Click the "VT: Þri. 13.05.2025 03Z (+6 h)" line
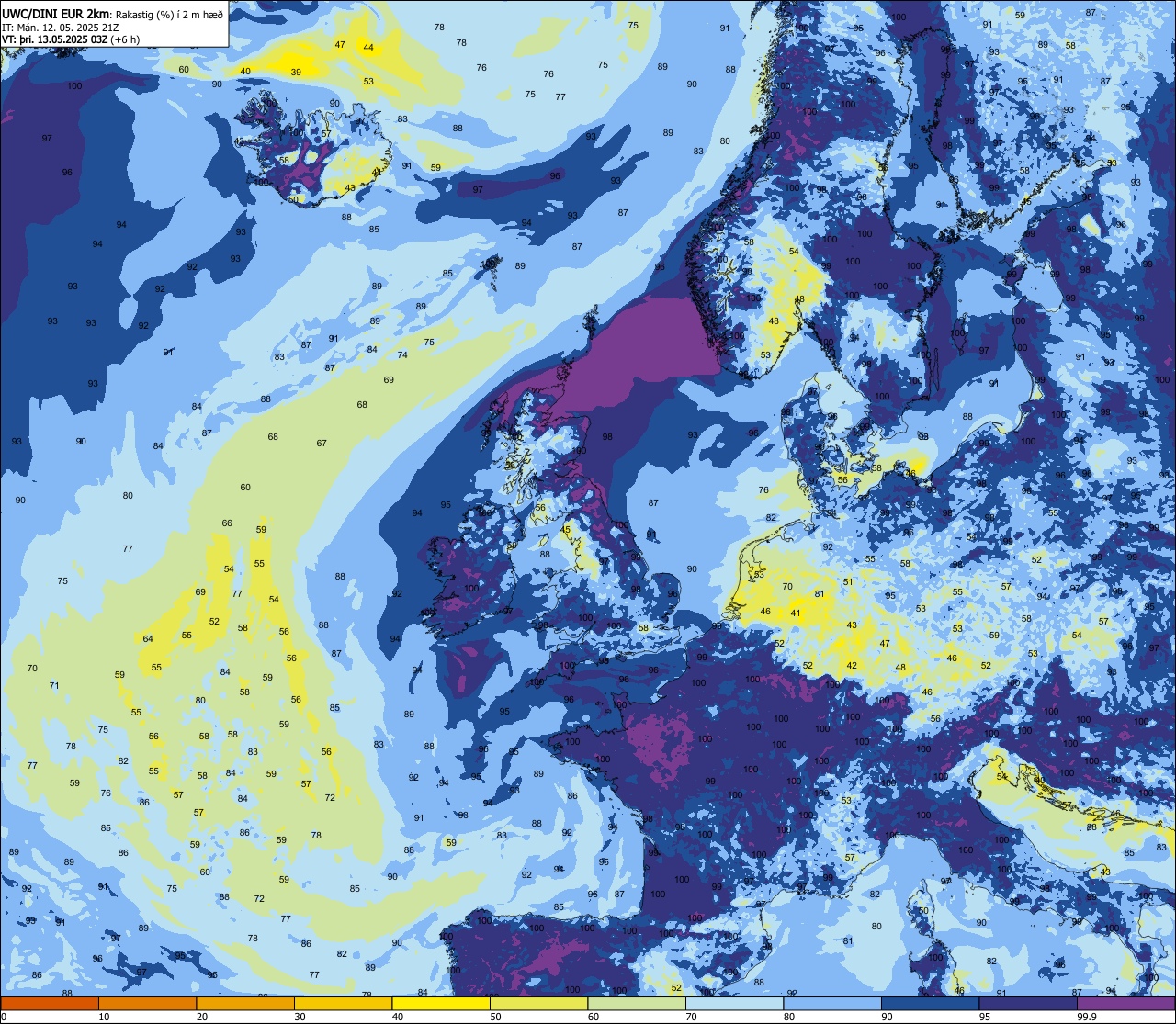Screen dimensions: 1176x1024 pyautogui.click(x=71, y=39)
